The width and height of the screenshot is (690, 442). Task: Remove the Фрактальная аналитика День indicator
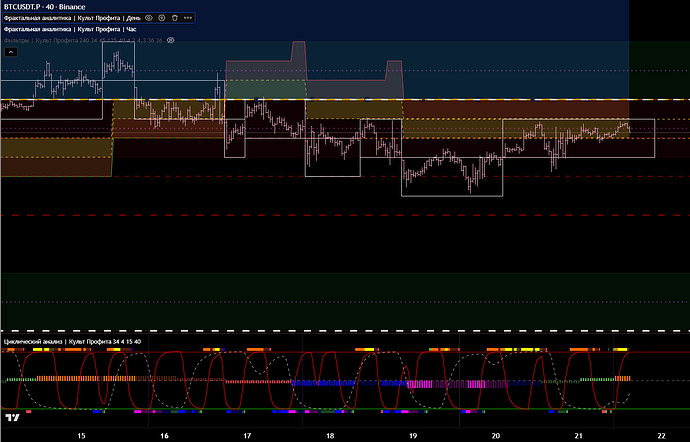click(x=175, y=18)
